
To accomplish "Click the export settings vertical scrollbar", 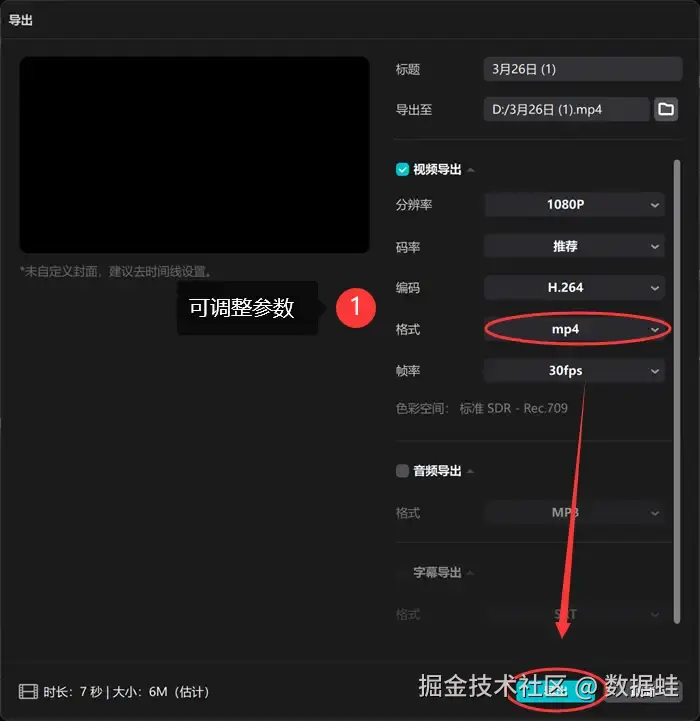I will 677,391.
